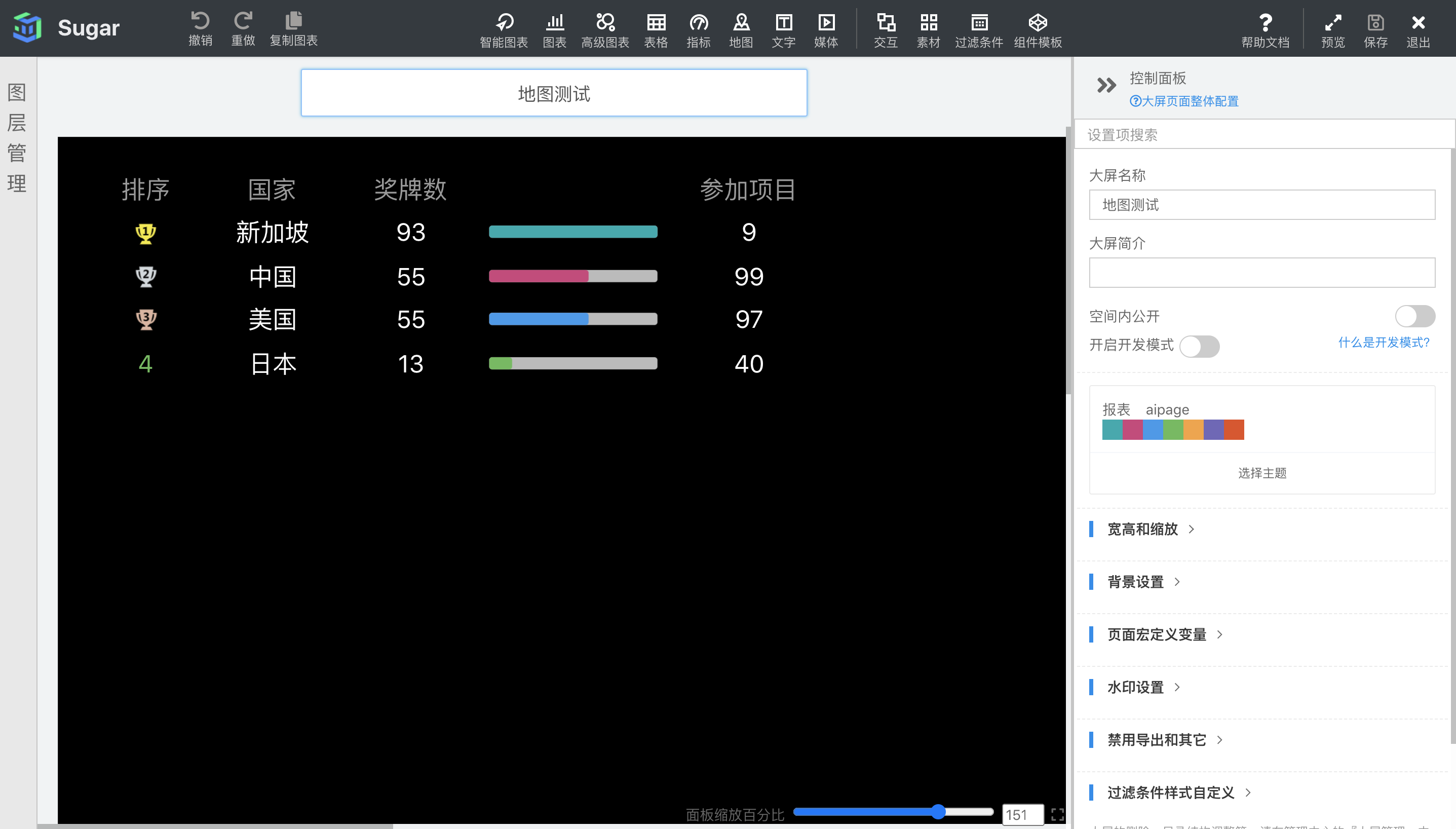Image resolution: width=1456 pixels, height=829 pixels.
Task: Save the dashboard with 保存
Action: point(1376,30)
